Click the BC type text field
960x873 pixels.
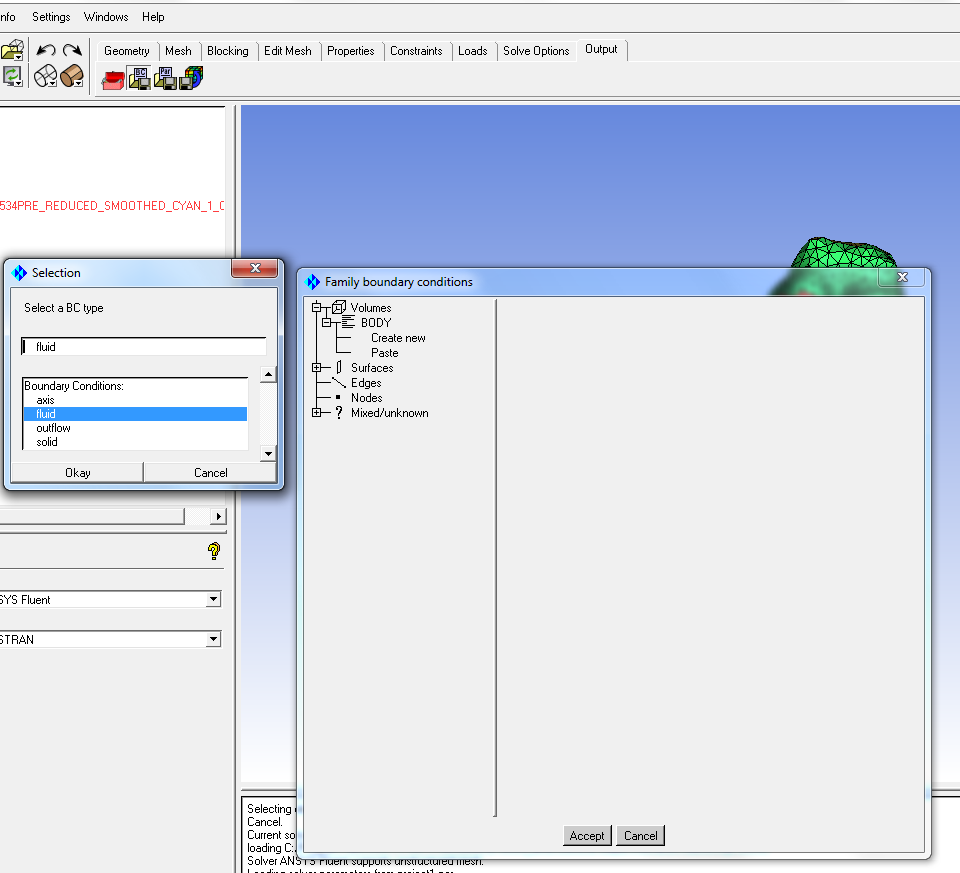pos(144,347)
